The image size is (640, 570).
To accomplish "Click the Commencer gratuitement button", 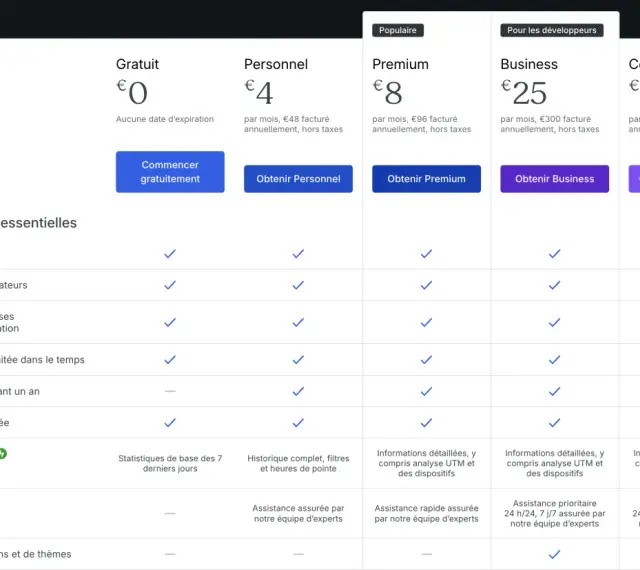I will coord(170,172).
